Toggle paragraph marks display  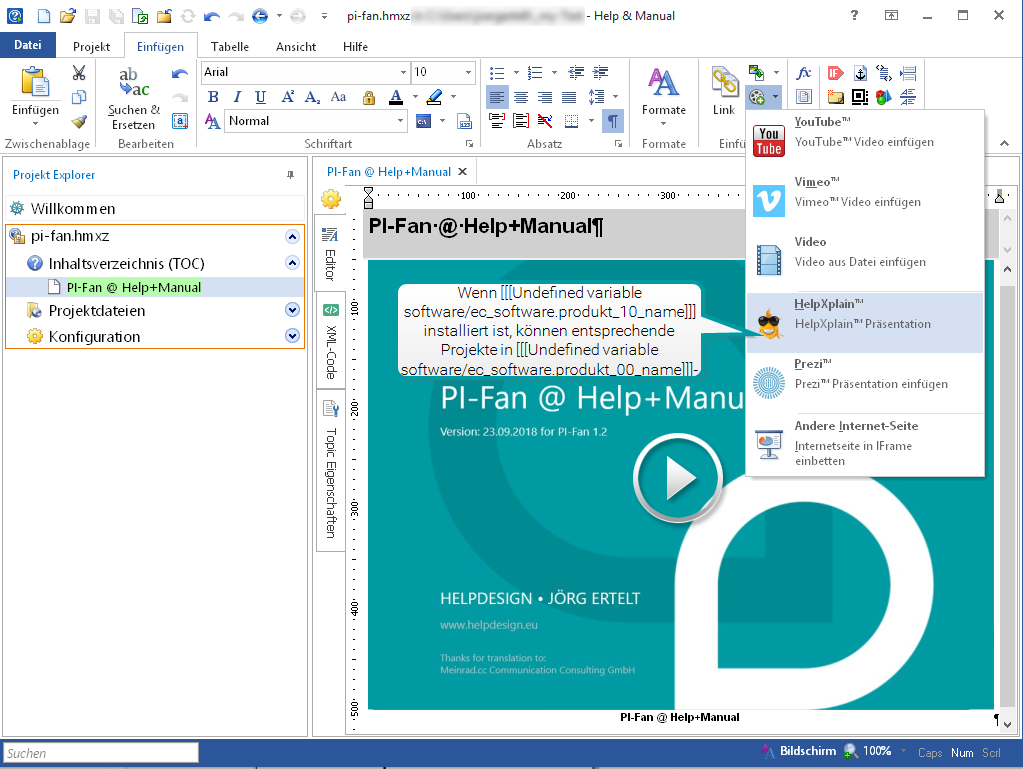click(x=613, y=121)
